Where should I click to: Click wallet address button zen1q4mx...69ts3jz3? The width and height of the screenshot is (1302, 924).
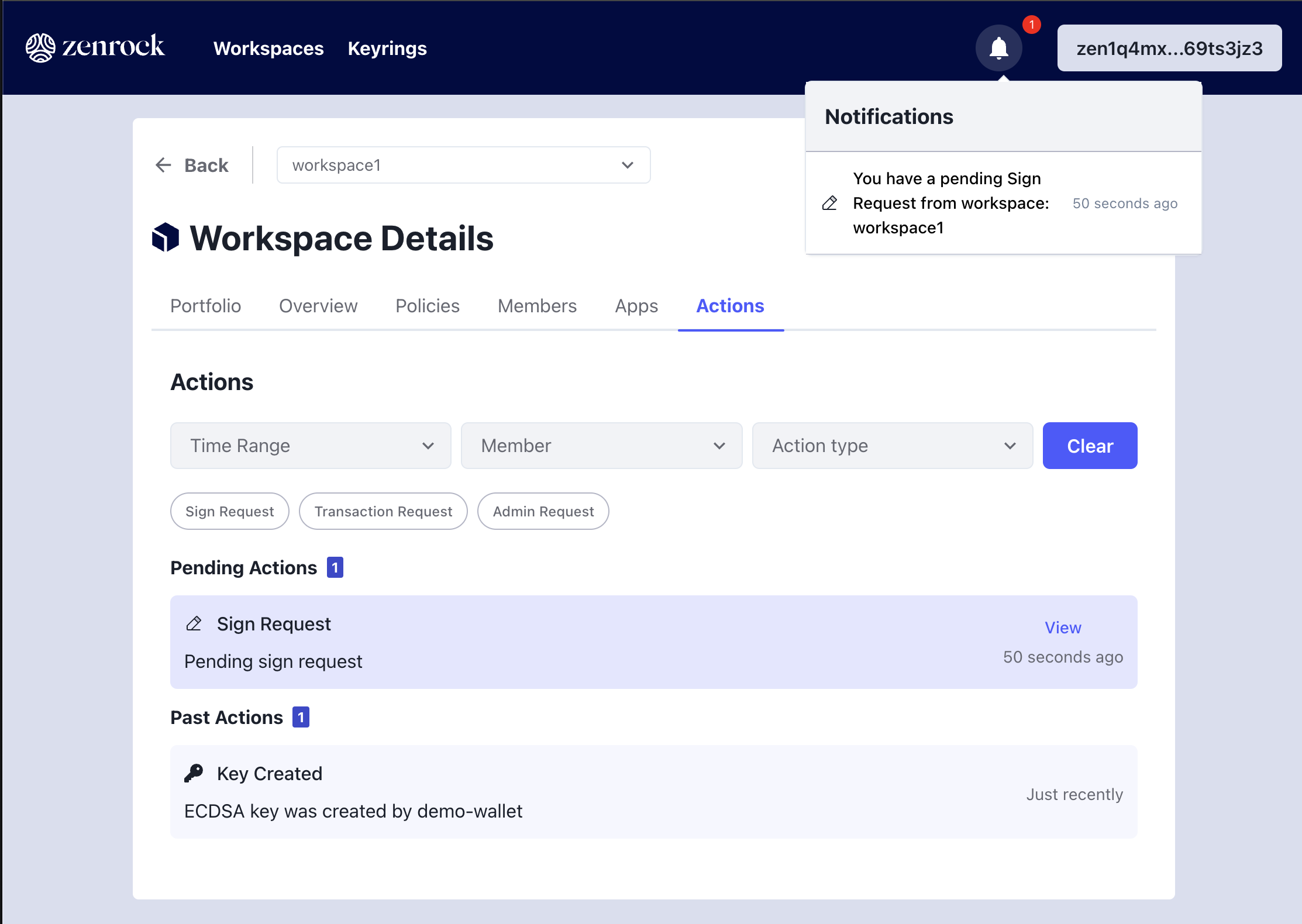click(x=1169, y=48)
